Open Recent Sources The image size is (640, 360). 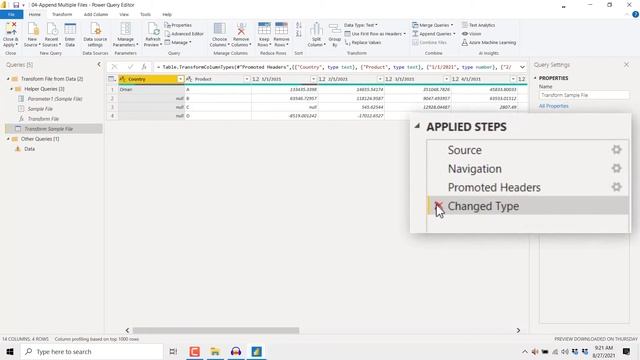point(51,34)
